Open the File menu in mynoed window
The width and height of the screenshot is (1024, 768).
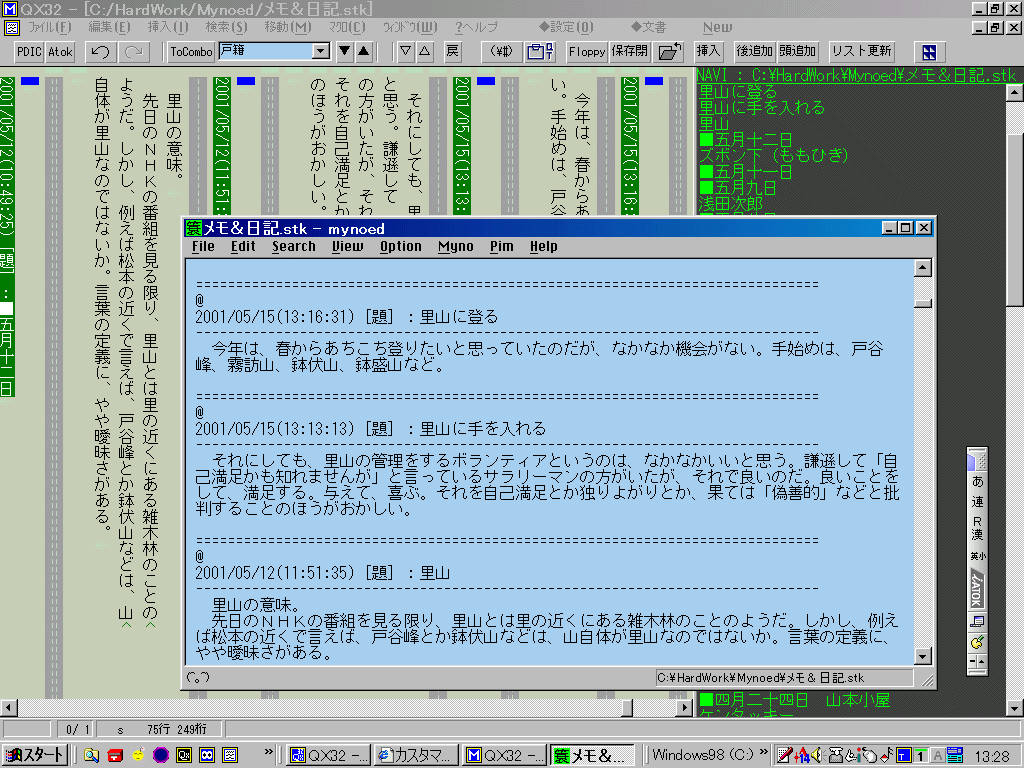pos(203,246)
